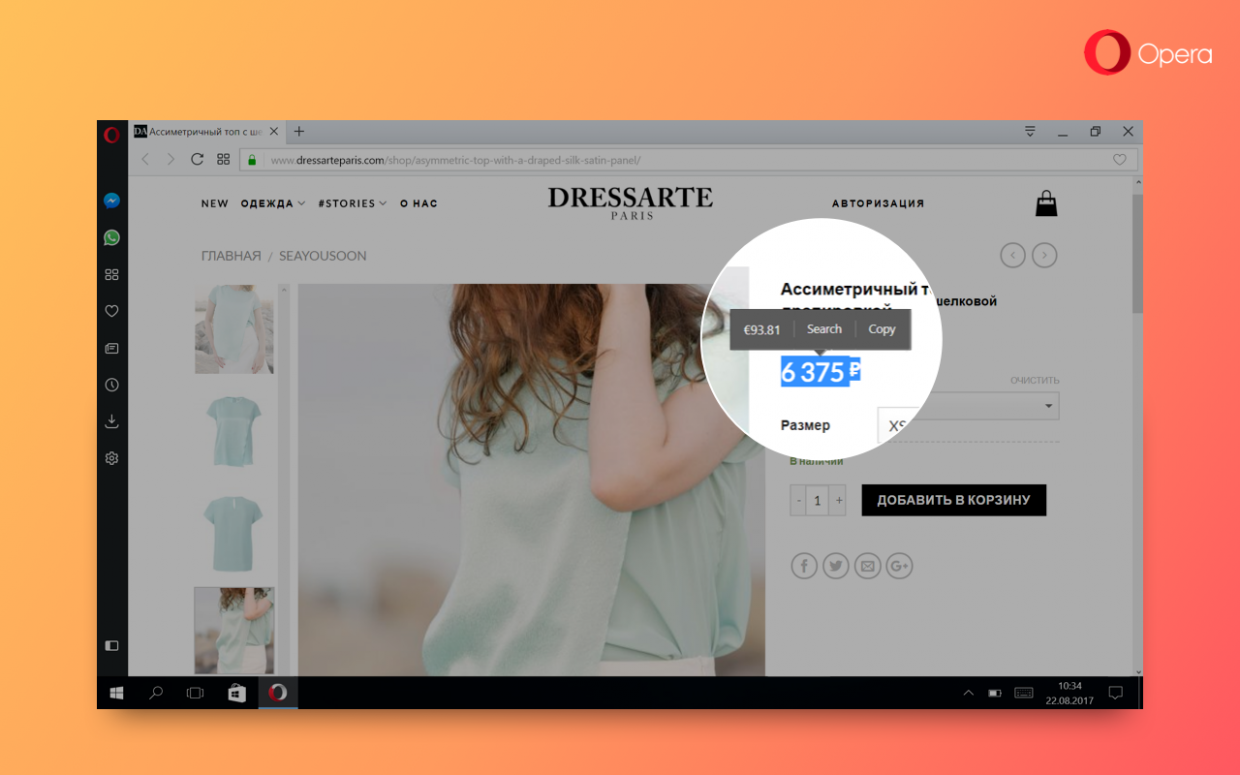
Task: Open Opera settings via the gear icon
Action: pos(111,457)
